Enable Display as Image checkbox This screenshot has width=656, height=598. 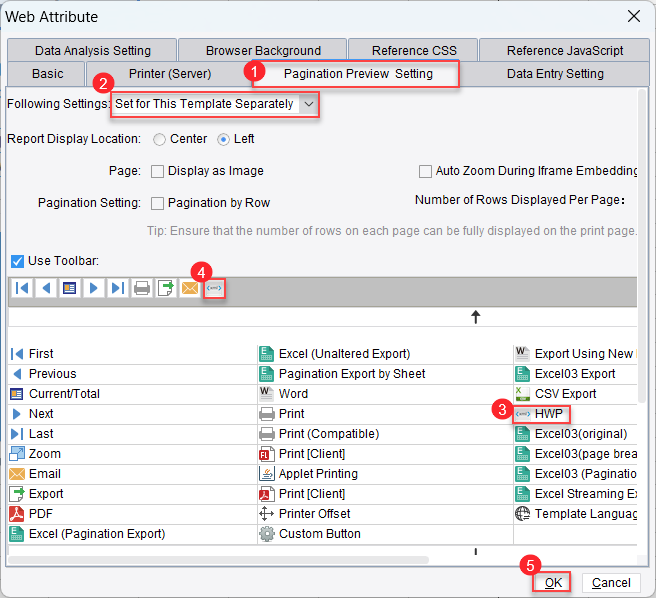coord(157,171)
